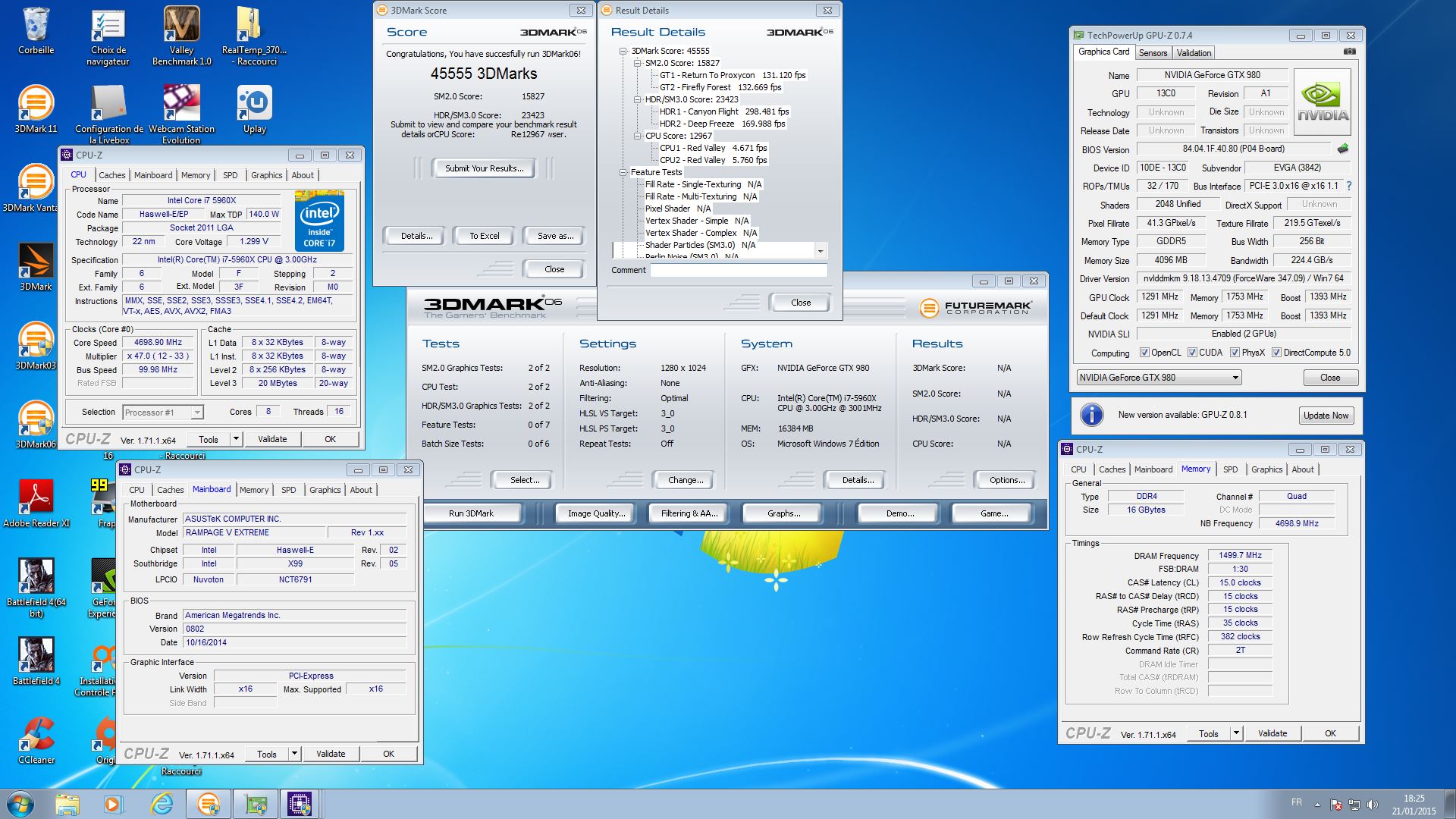Launch 3DMark03 desktop icon
The image size is (1456, 819).
pyautogui.click(x=36, y=346)
